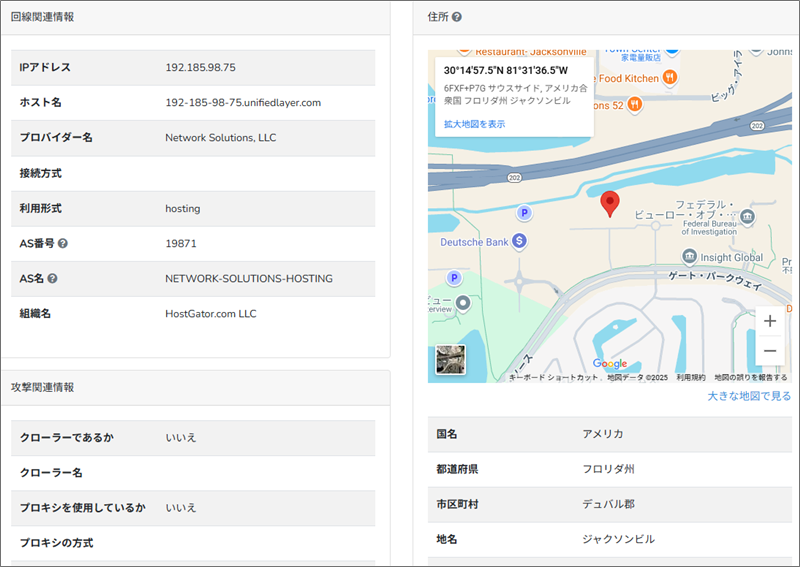Click the プロキシの方式 row label
The width and height of the screenshot is (800, 567).
point(56,543)
